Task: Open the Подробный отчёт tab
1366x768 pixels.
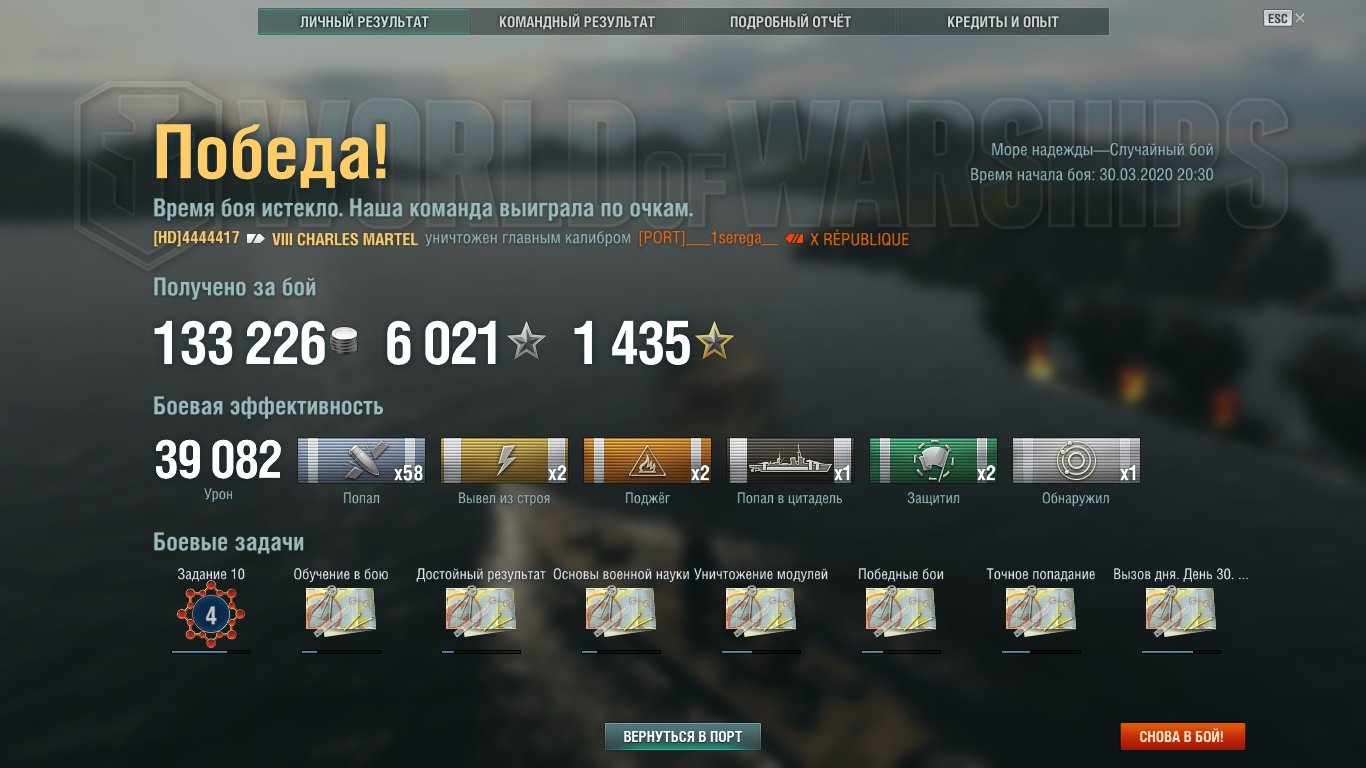Action: click(790, 22)
